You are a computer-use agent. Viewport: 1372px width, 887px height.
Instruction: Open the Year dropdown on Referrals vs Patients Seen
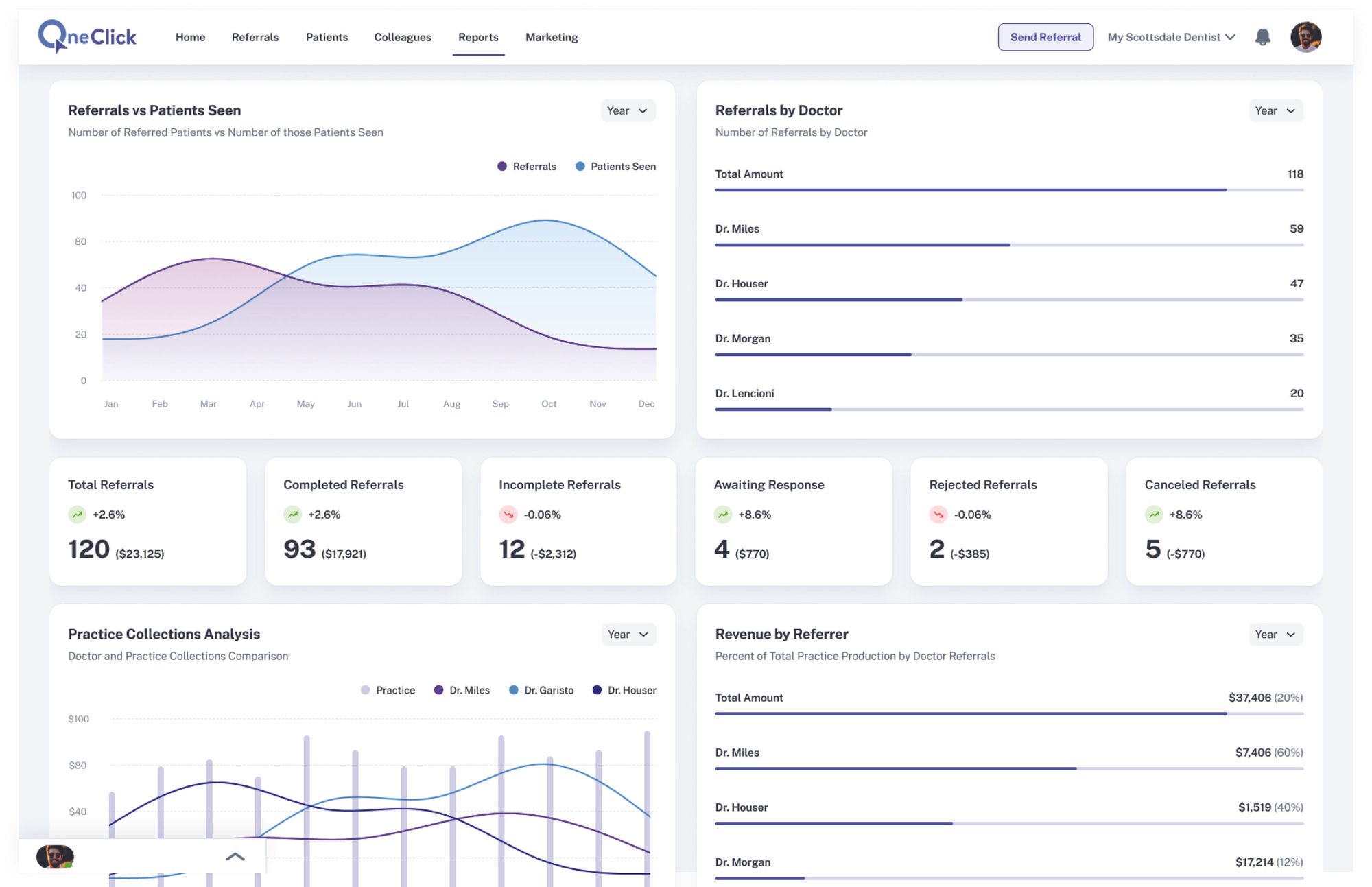click(x=628, y=110)
